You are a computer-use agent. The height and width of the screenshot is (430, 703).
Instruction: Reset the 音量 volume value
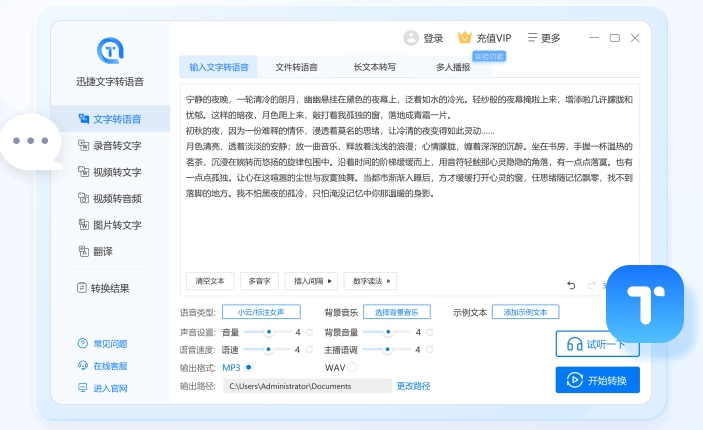tap(309, 332)
